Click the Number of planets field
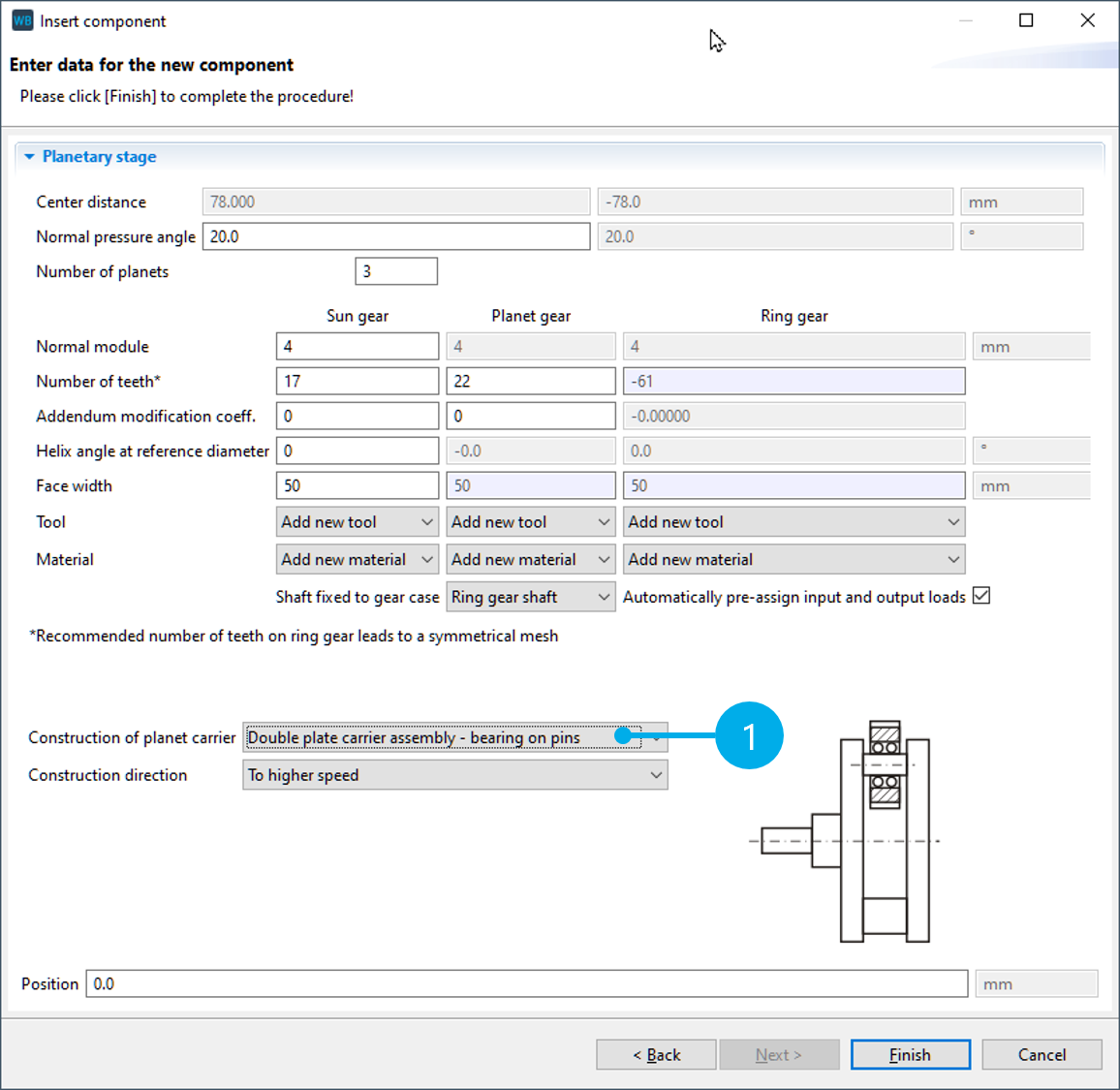The width and height of the screenshot is (1120, 1090). (x=396, y=271)
